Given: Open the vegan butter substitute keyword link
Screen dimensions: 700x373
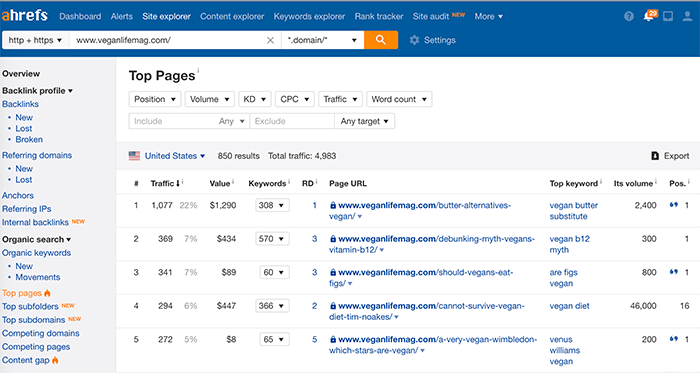Looking at the screenshot, I should tap(574, 211).
